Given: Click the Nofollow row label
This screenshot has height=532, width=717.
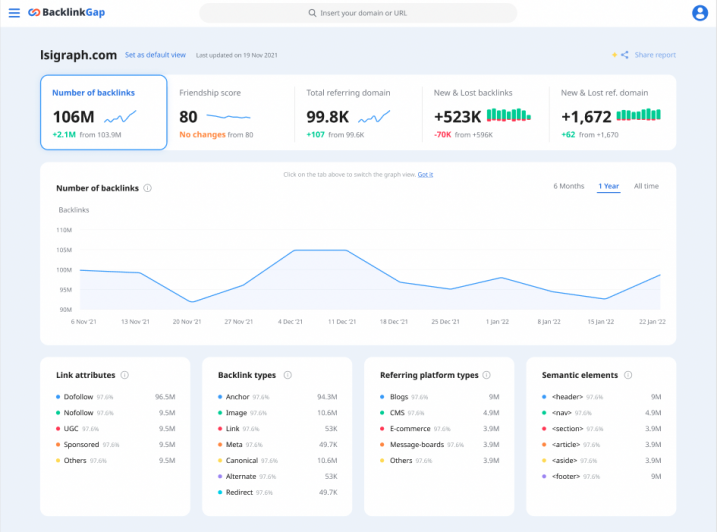Looking at the screenshot, I should coord(78,413).
